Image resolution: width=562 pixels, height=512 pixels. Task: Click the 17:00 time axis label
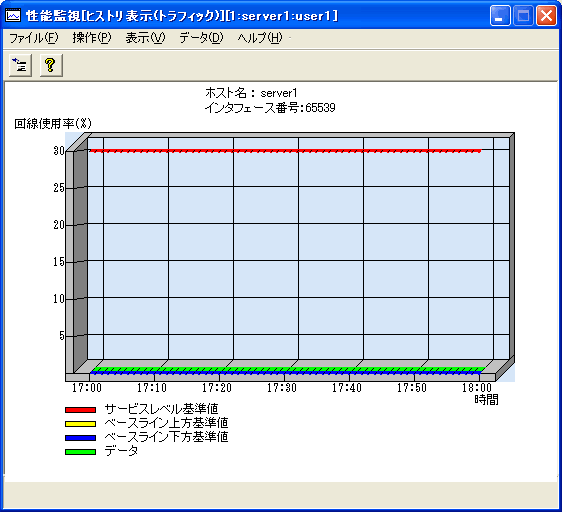pyautogui.click(x=87, y=388)
